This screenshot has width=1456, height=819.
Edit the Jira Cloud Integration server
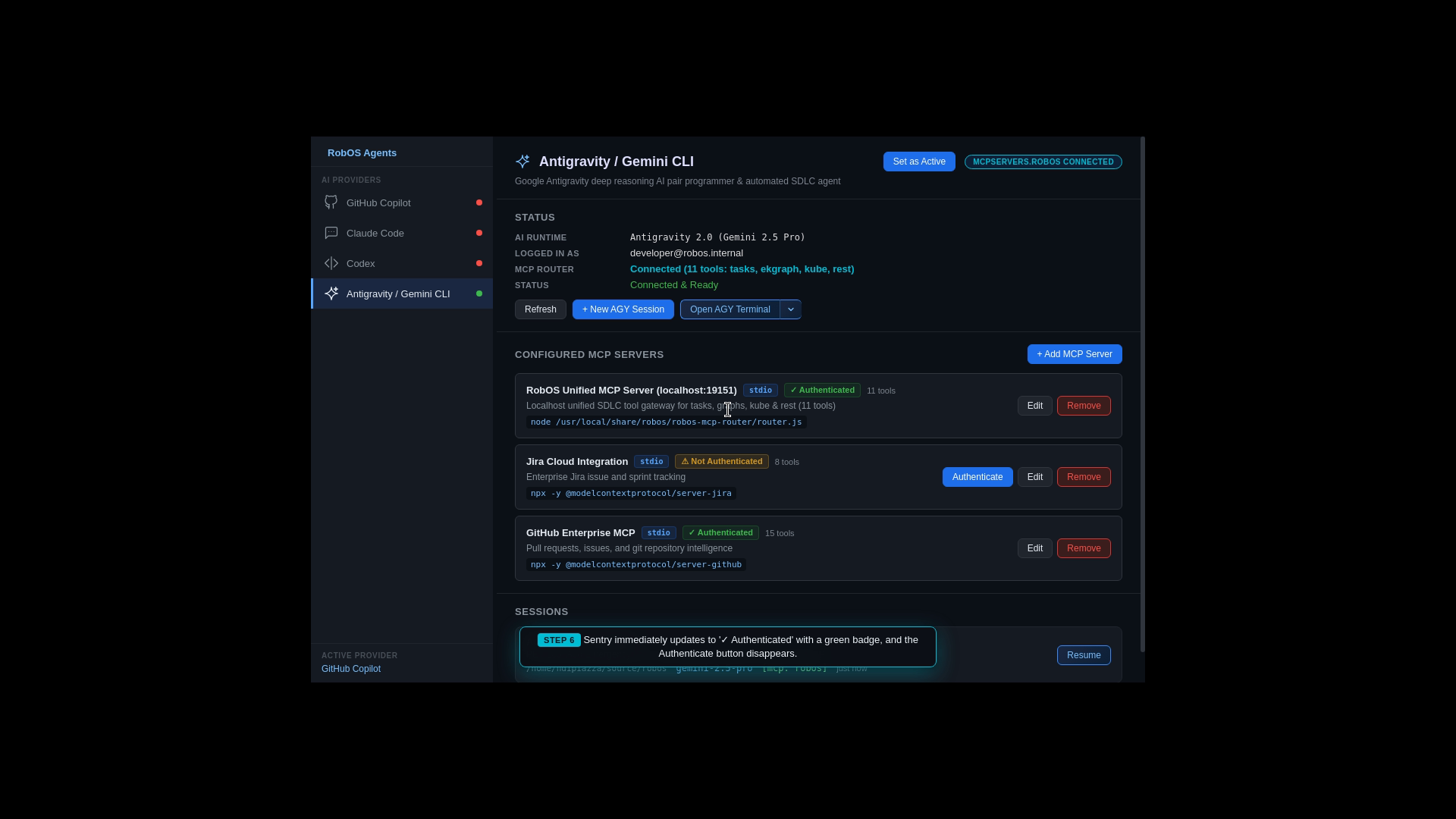[x=1035, y=477]
